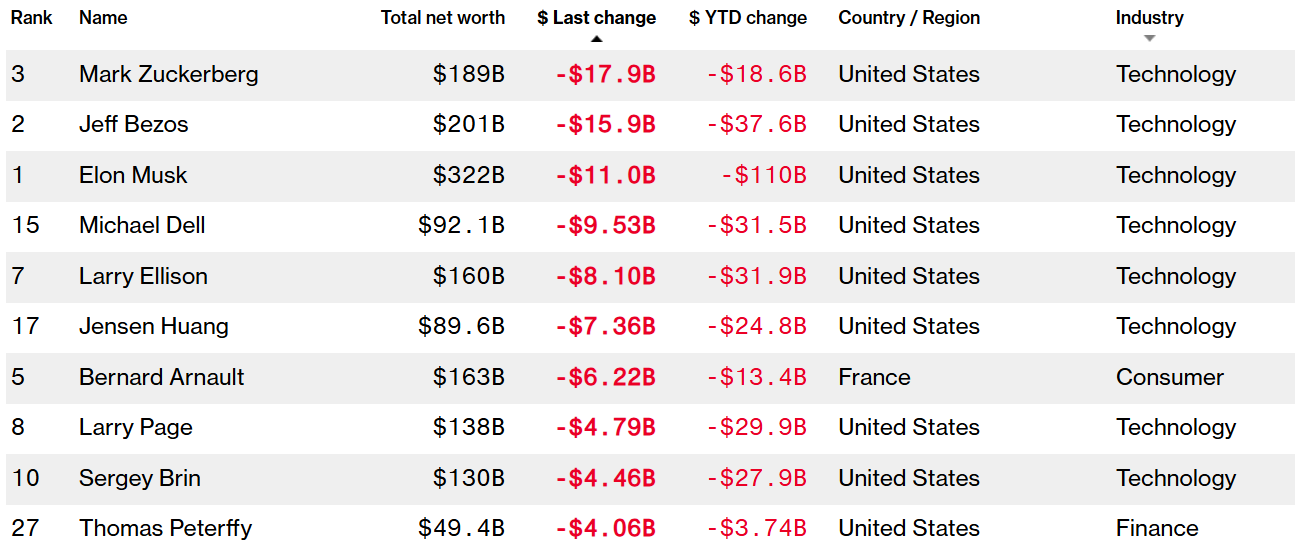This screenshot has height=548, width=1295.
Task: Open Michael Dell's entry
Action: (x=142, y=226)
